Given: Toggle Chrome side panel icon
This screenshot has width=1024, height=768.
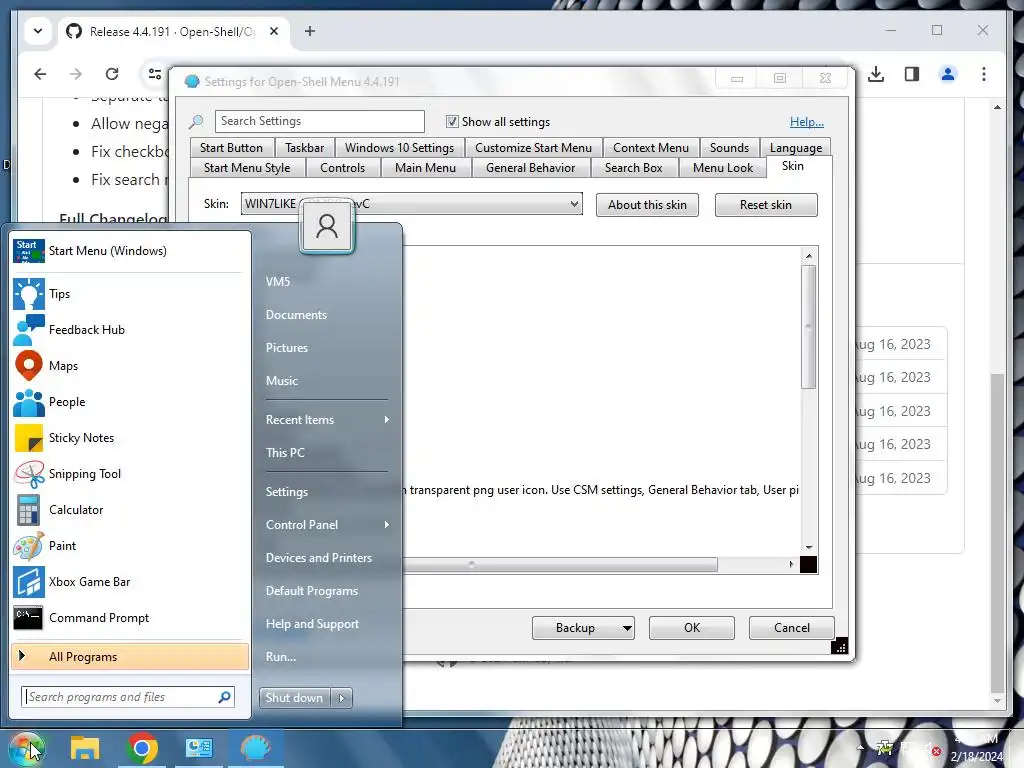Looking at the screenshot, I should [912, 74].
